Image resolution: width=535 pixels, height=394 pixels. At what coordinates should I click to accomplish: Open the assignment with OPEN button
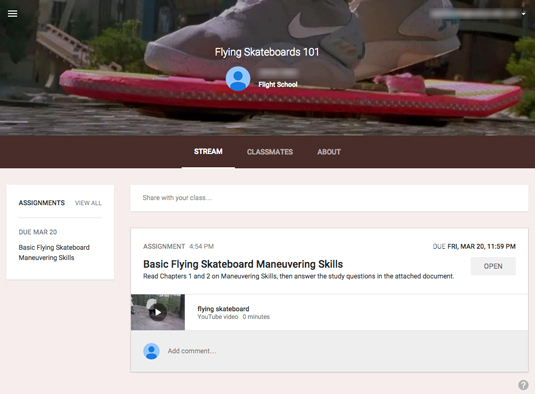tap(493, 266)
